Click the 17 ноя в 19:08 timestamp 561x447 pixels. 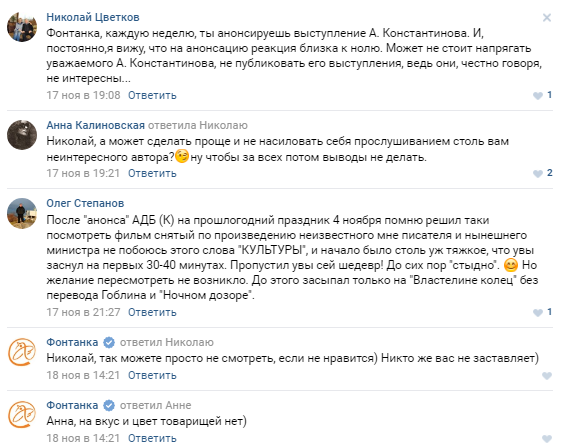83,96
